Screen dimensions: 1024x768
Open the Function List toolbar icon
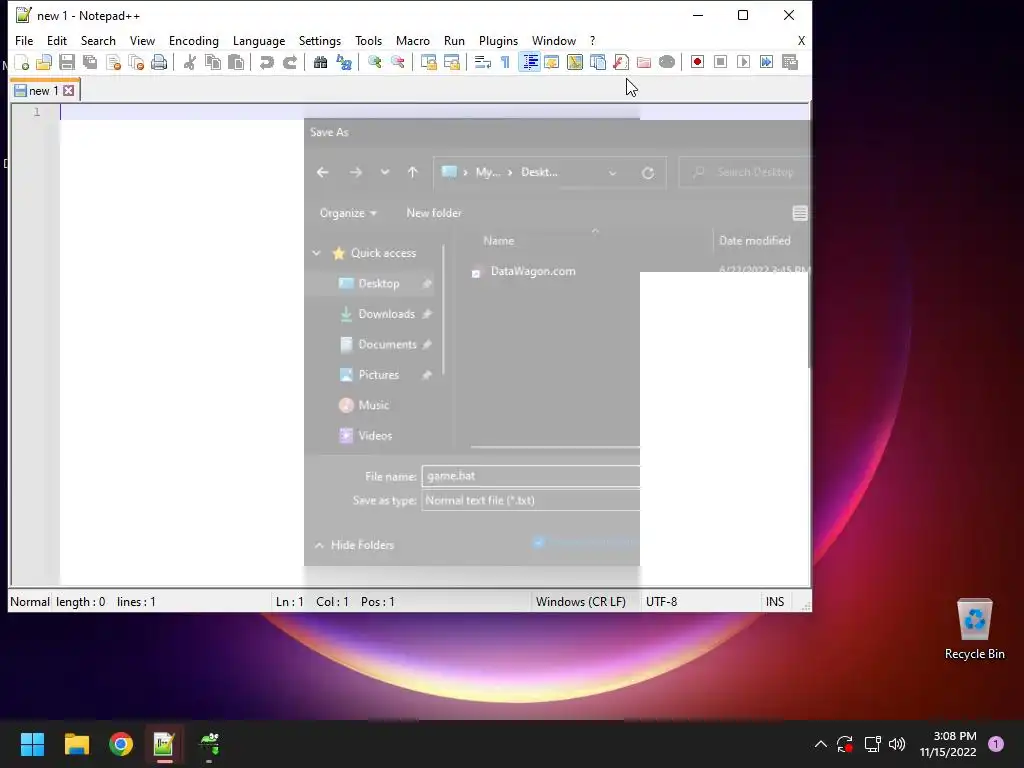620,62
